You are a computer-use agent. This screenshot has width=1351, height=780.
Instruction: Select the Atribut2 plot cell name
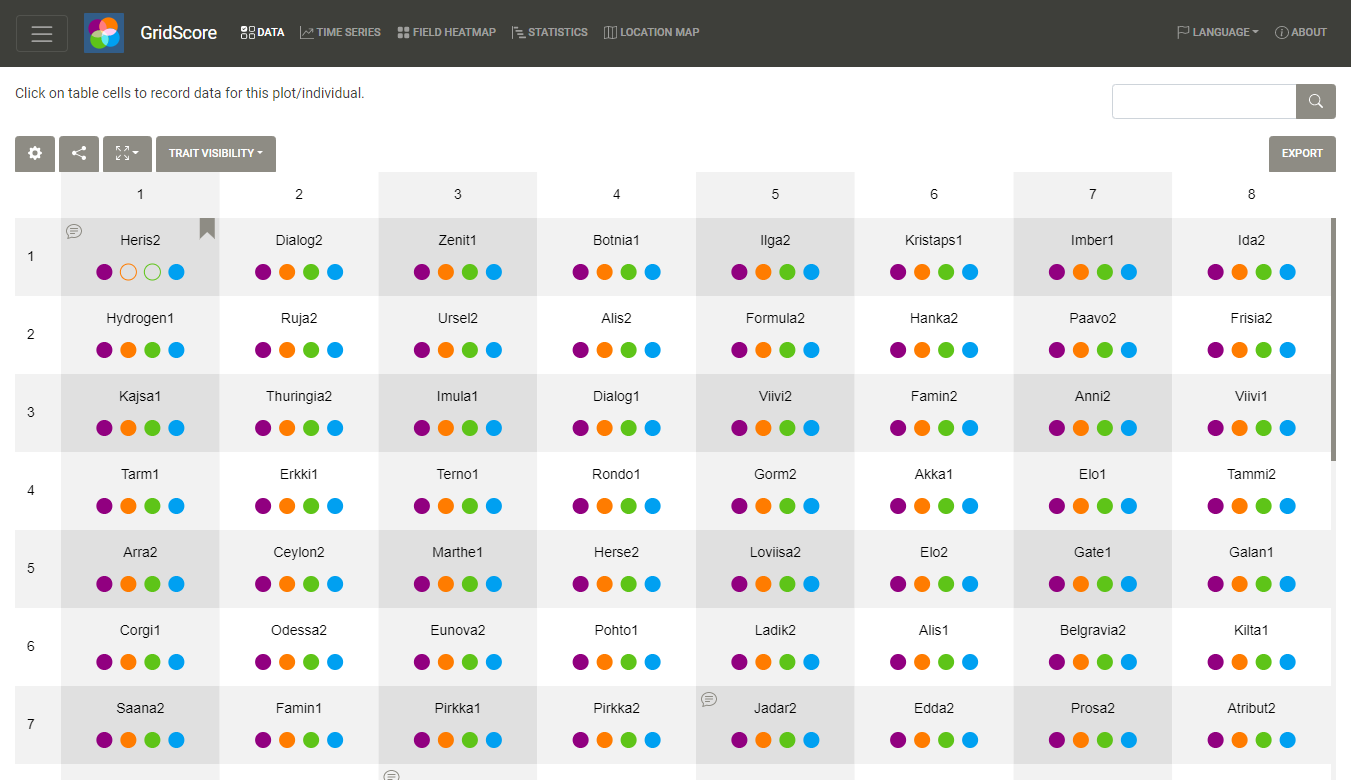[x=1251, y=708]
